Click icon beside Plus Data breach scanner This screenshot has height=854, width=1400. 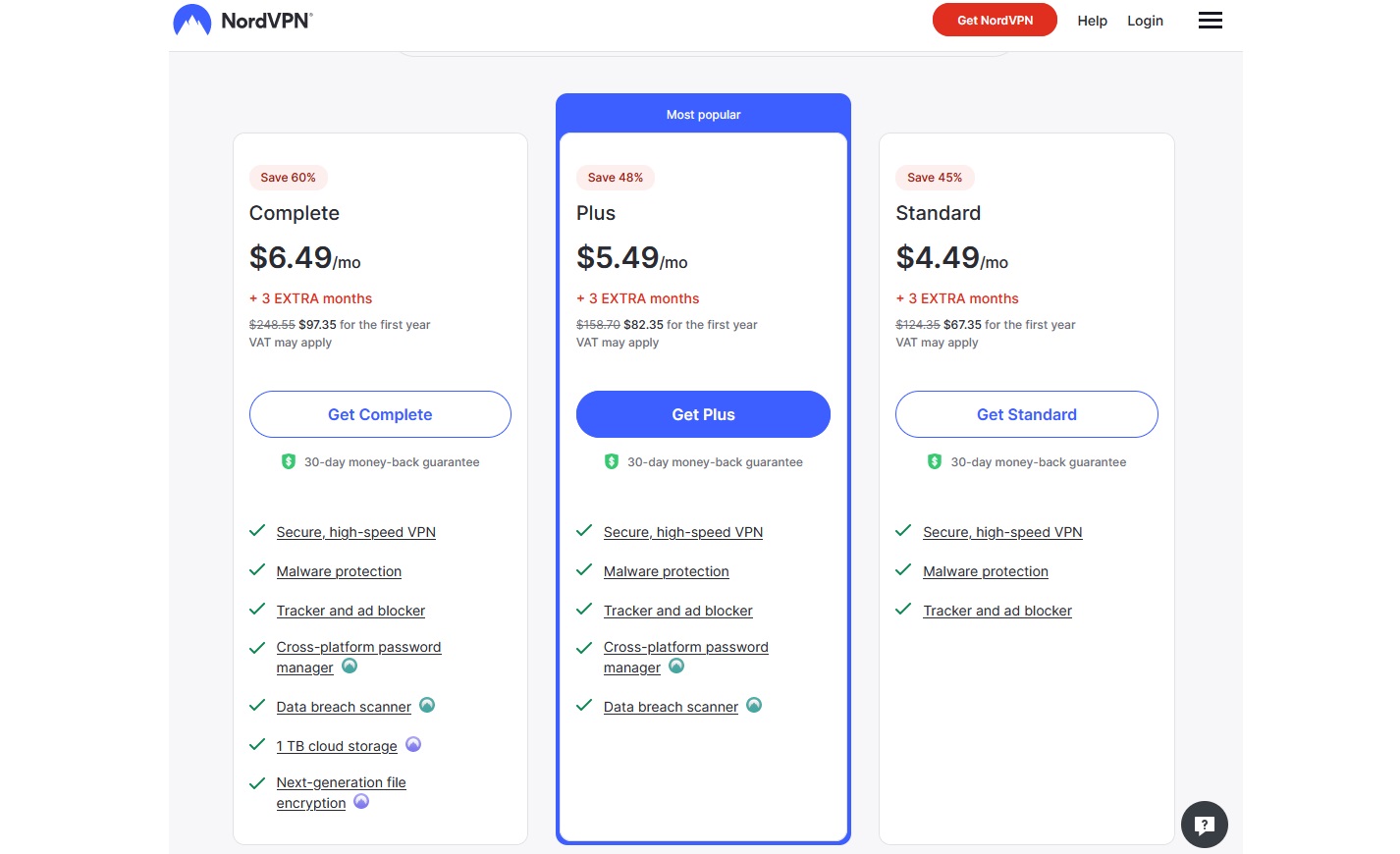pyautogui.click(x=754, y=705)
